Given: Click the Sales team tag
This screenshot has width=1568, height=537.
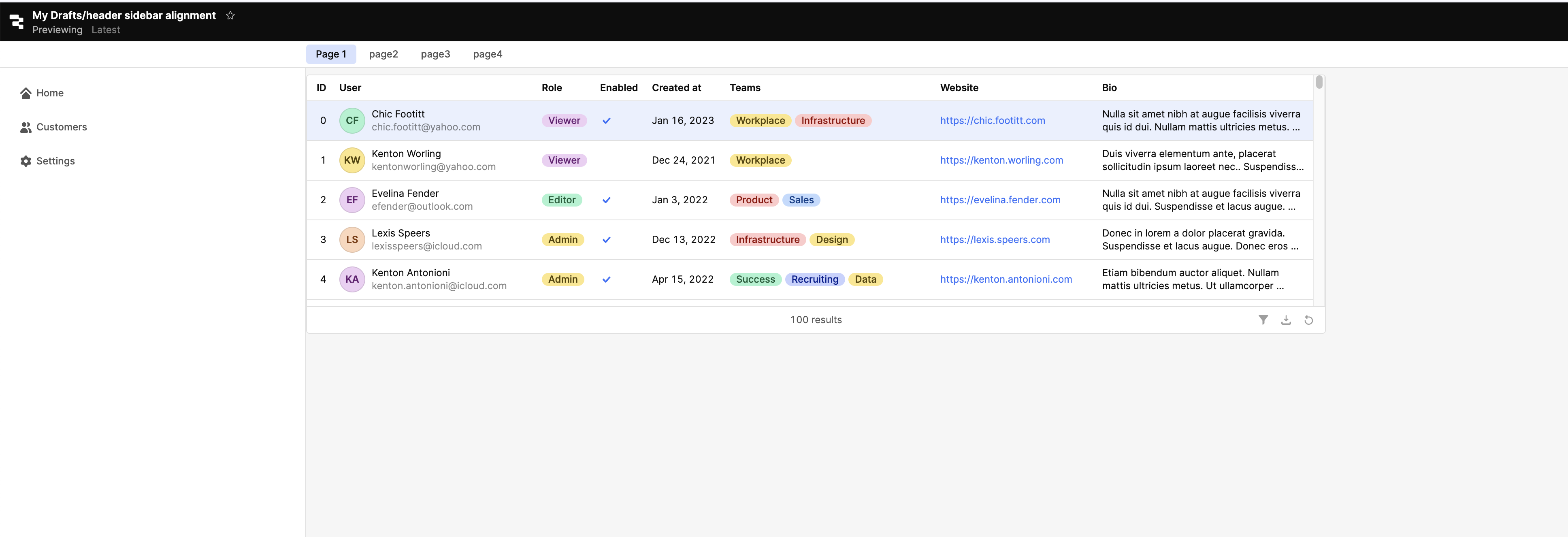Looking at the screenshot, I should coord(801,200).
